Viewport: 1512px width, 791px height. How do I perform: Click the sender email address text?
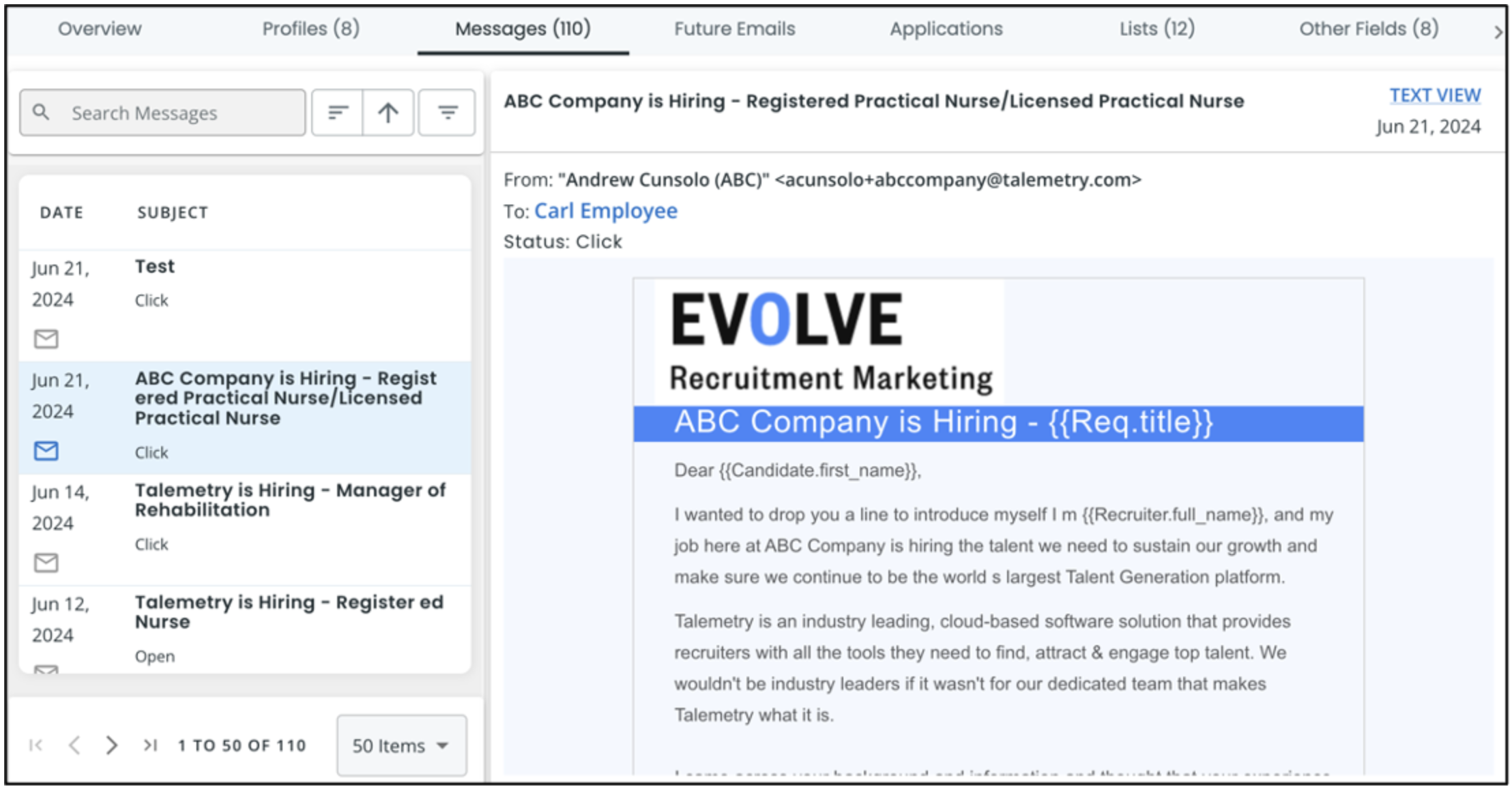[958, 180]
